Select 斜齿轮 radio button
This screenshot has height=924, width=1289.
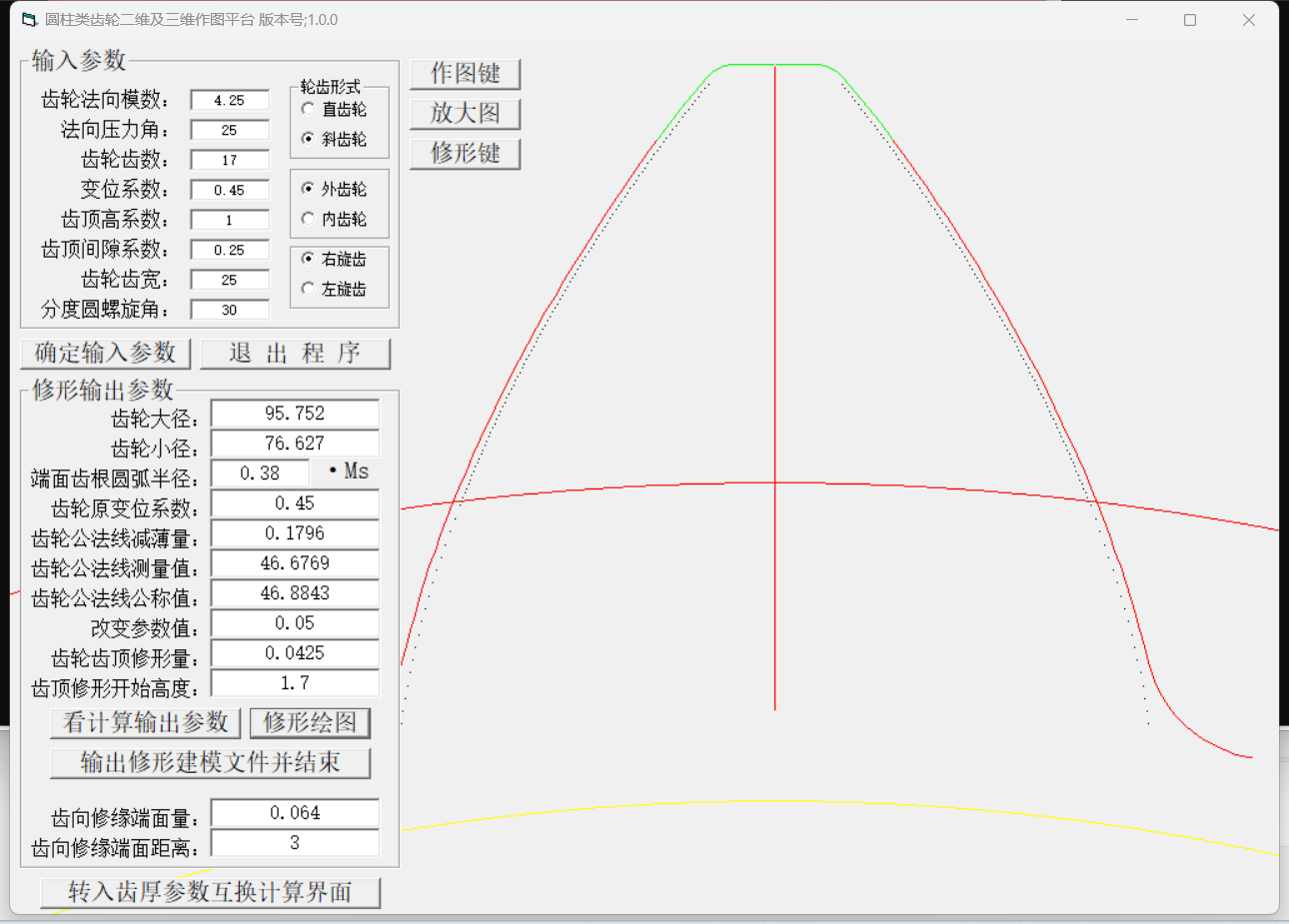pyautogui.click(x=334, y=139)
